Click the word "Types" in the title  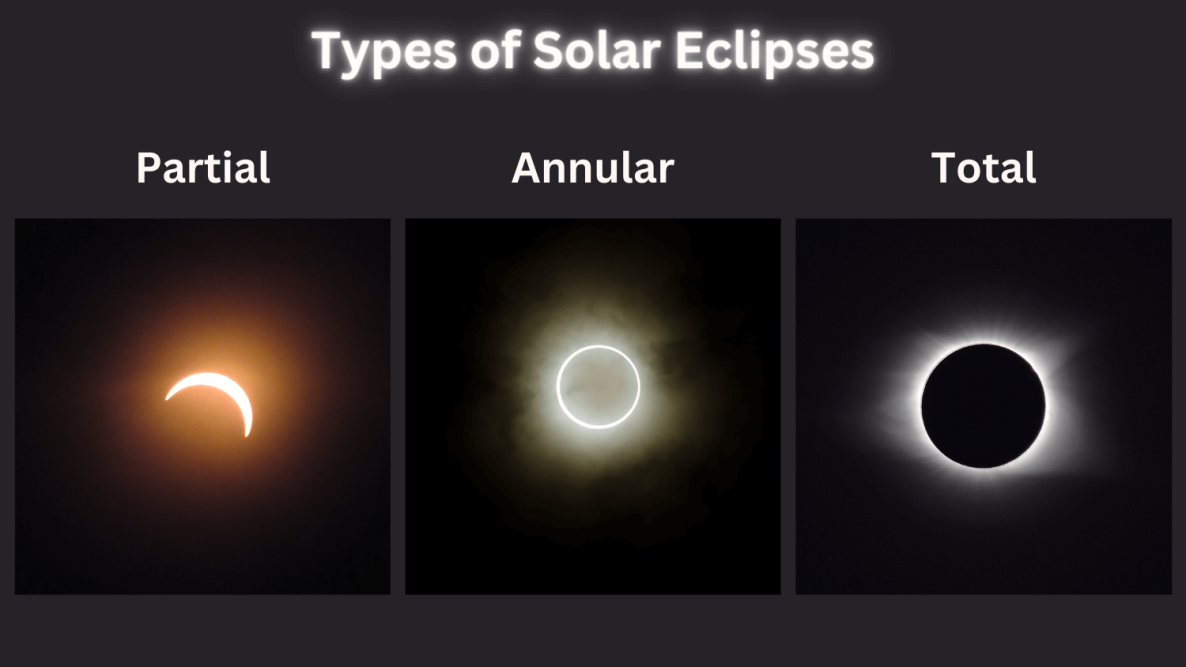click(384, 53)
